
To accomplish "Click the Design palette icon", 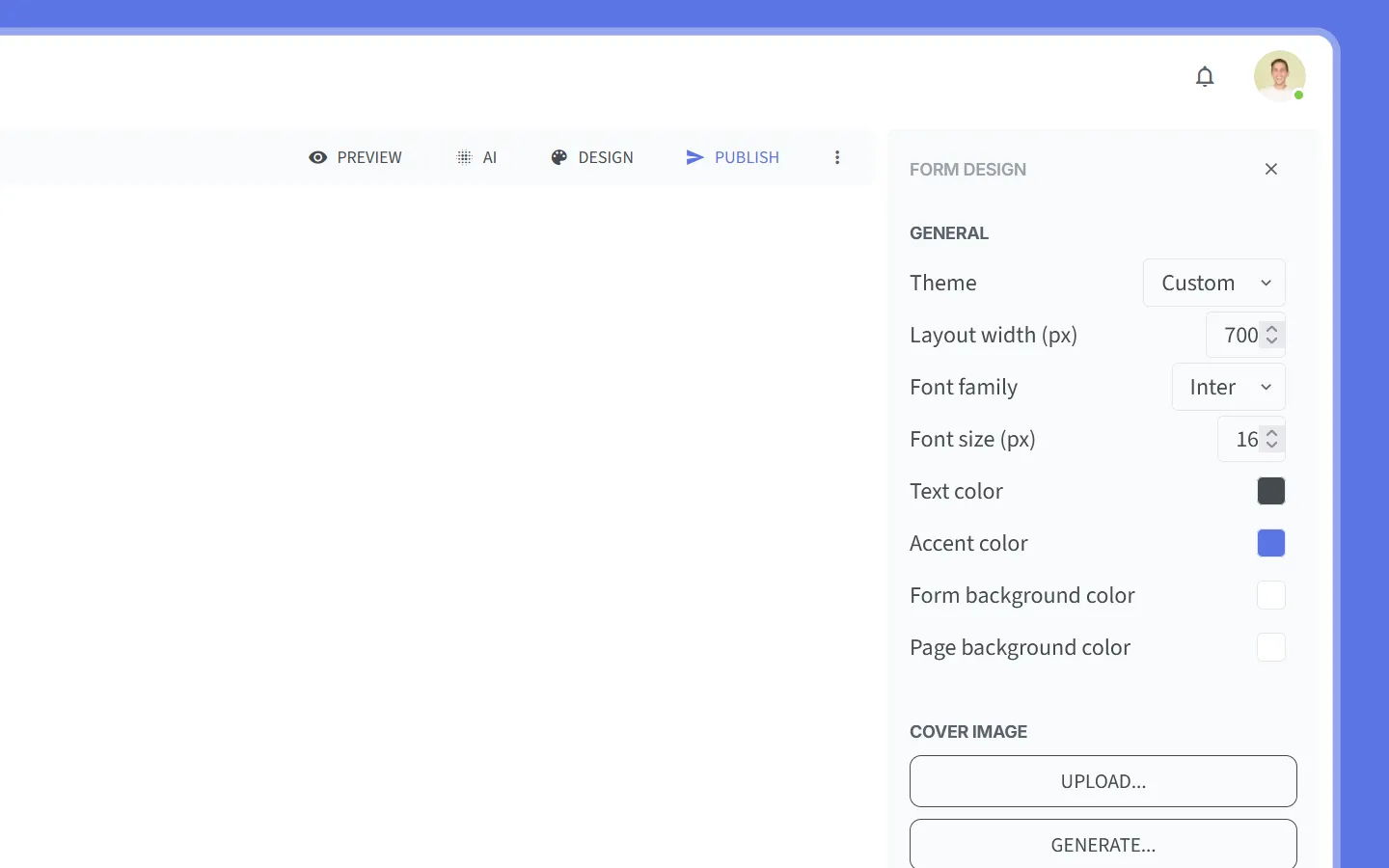I will pyautogui.click(x=559, y=157).
